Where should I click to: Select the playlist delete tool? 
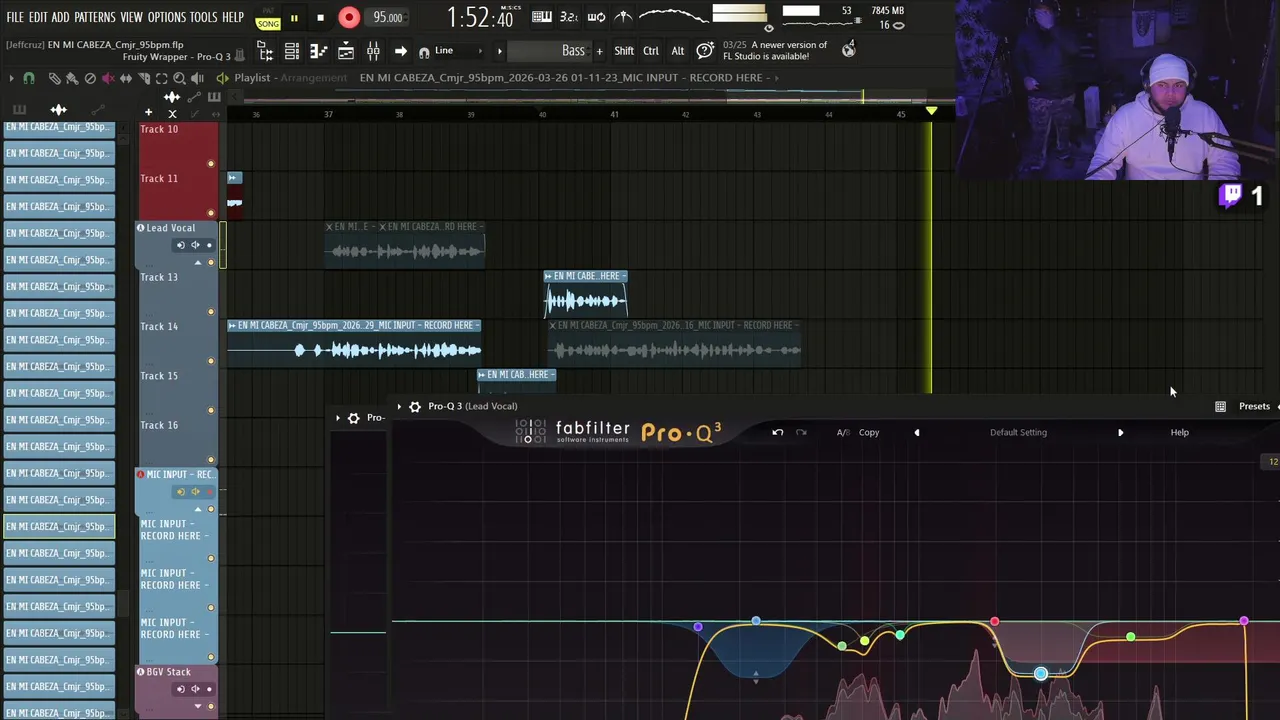point(90,78)
